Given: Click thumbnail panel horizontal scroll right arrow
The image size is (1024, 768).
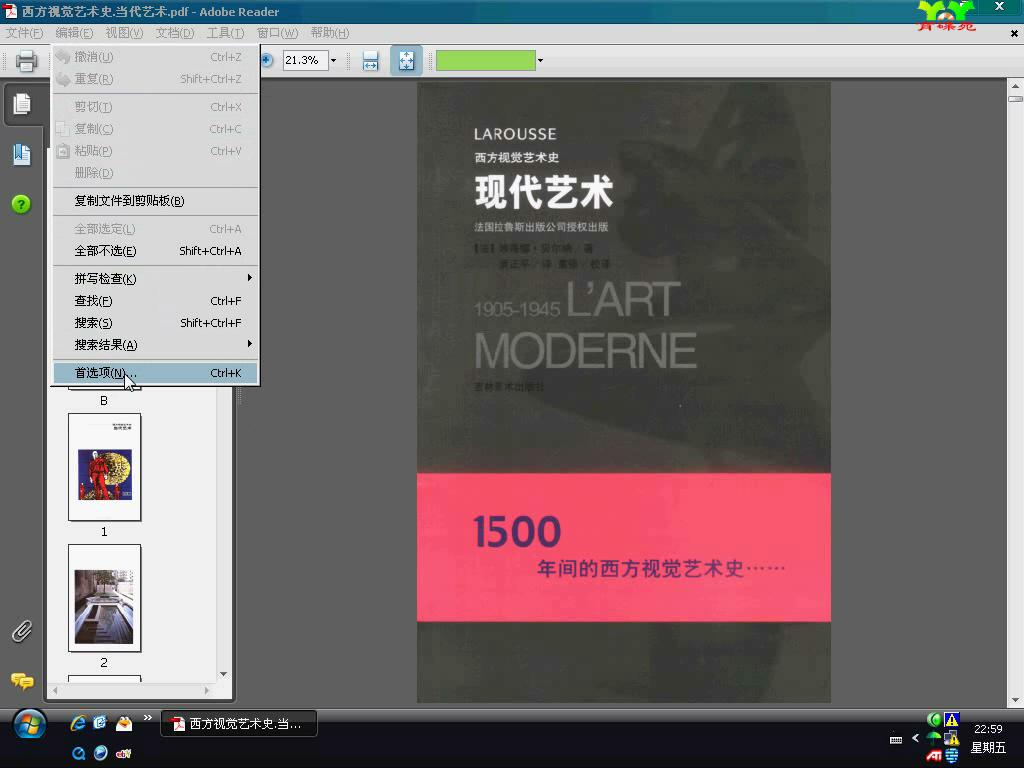Looking at the screenshot, I should coord(207,690).
